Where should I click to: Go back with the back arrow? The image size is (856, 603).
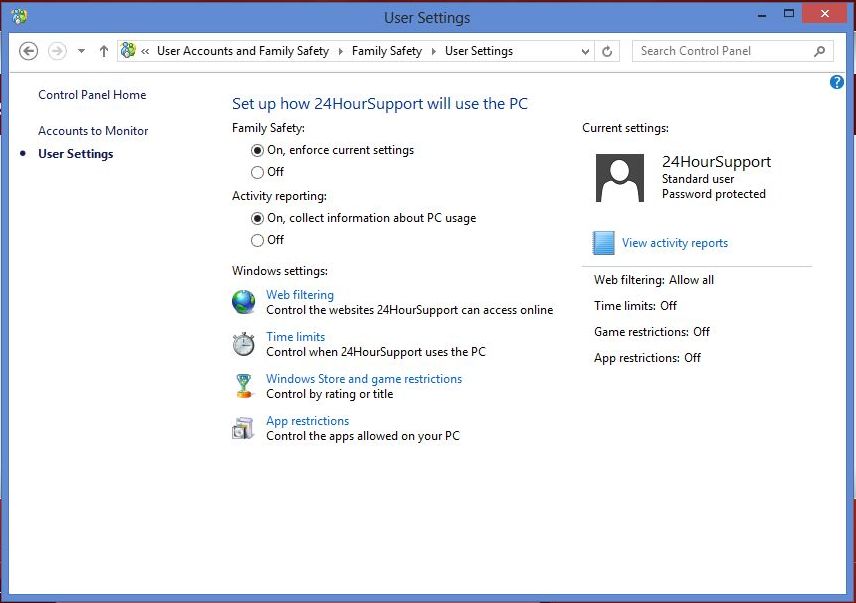pyautogui.click(x=28, y=51)
